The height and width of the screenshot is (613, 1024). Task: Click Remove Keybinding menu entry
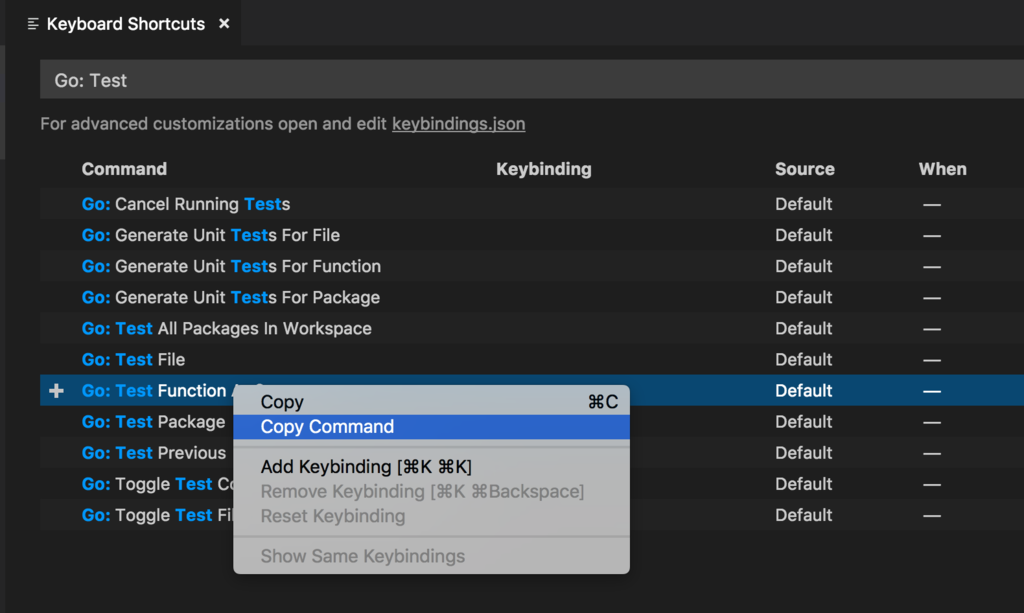(432, 491)
